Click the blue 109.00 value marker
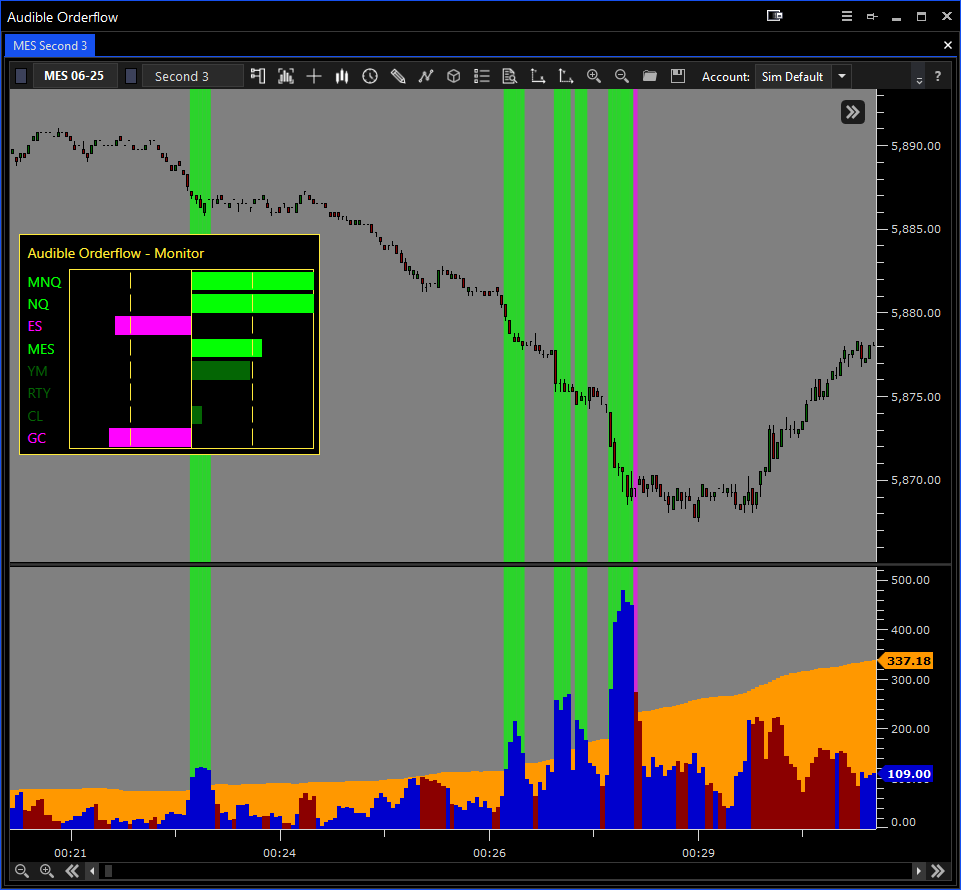961x890 pixels. (906, 774)
